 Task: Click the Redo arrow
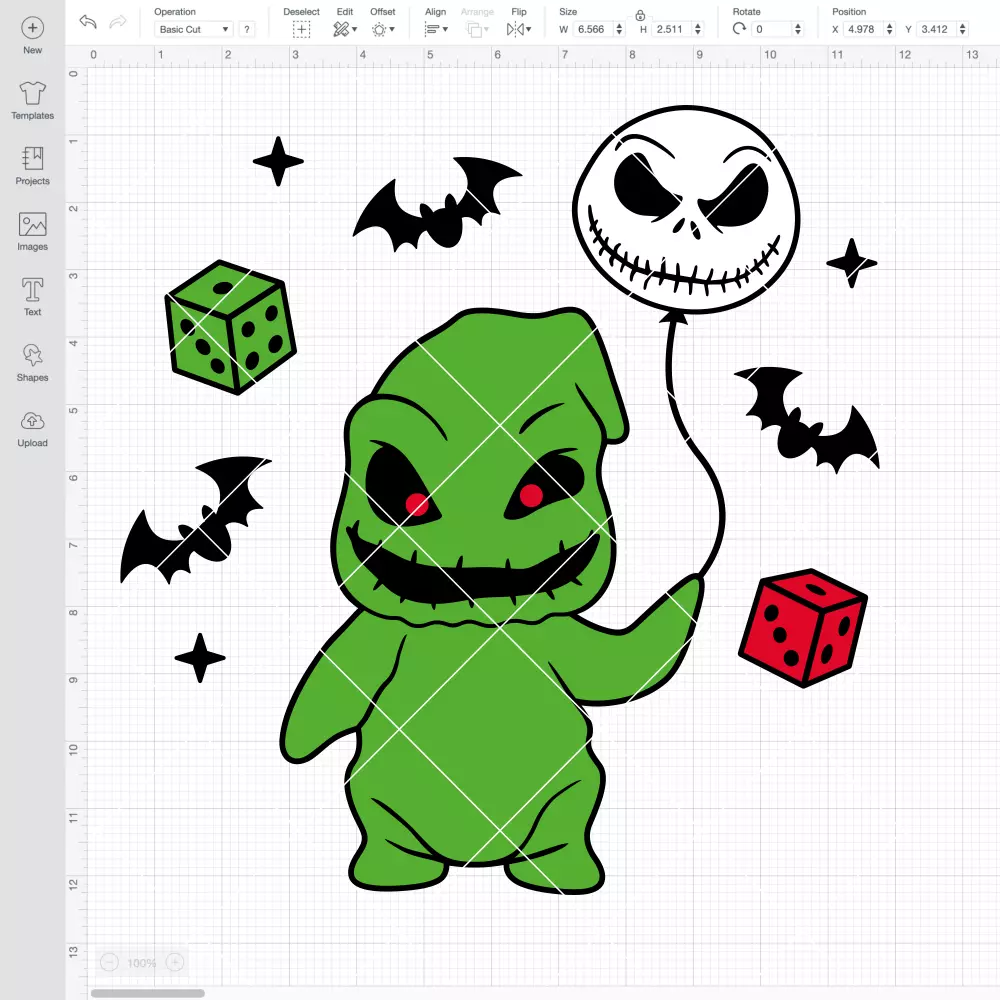[x=118, y=22]
